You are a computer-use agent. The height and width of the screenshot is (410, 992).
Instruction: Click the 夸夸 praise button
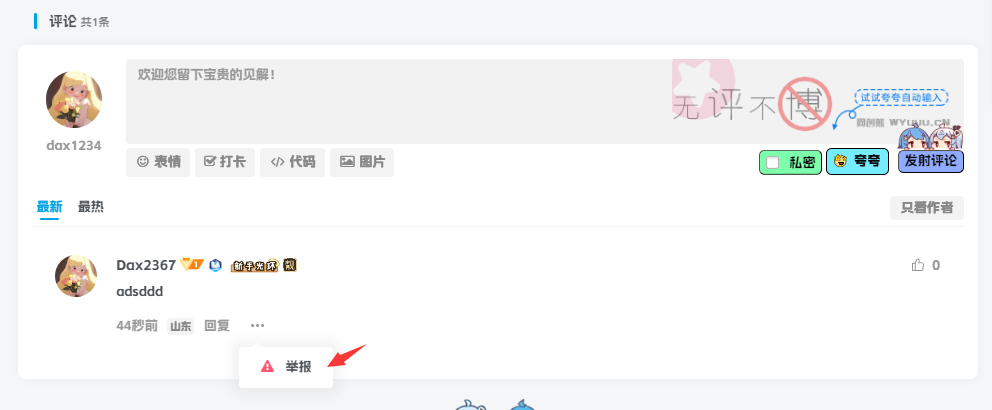[857, 161]
